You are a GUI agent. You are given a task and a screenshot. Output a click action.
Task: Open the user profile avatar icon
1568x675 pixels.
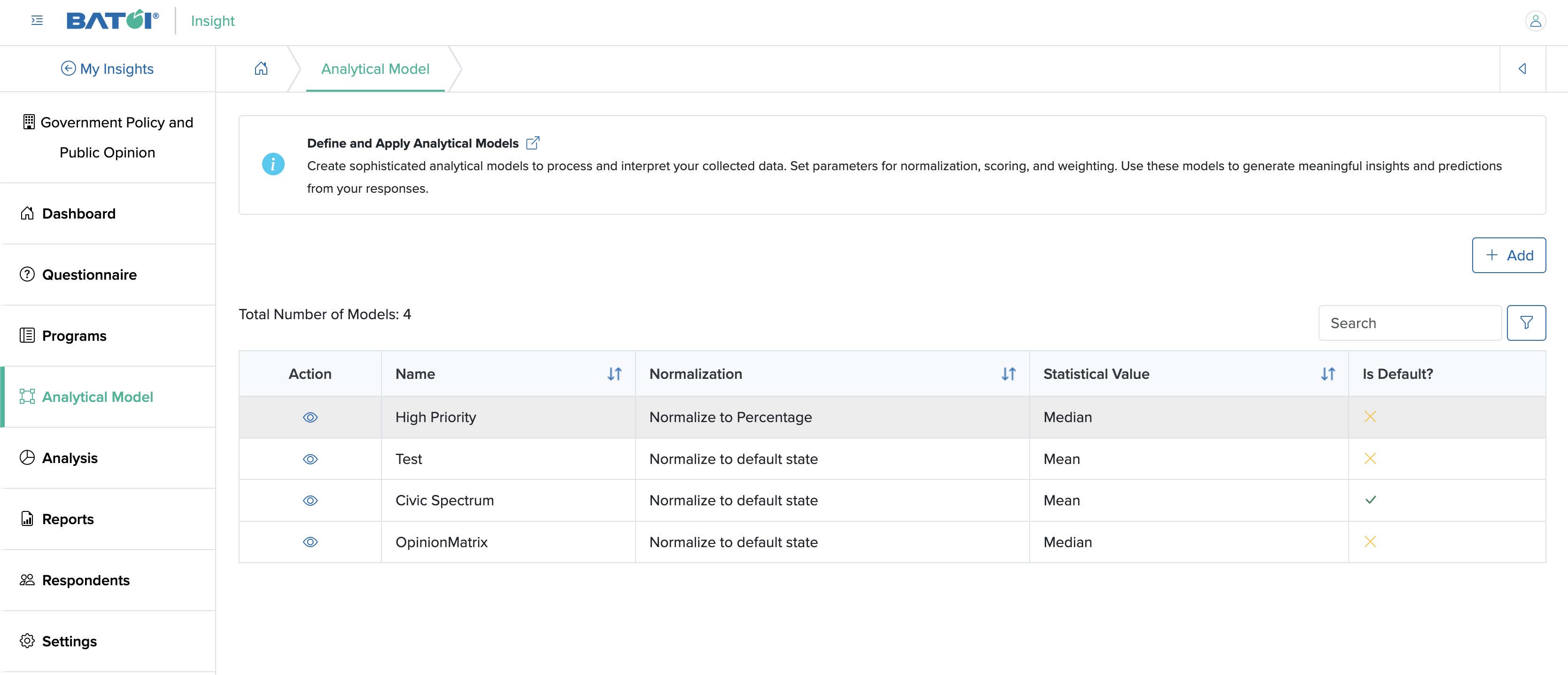[x=1535, y=21]
